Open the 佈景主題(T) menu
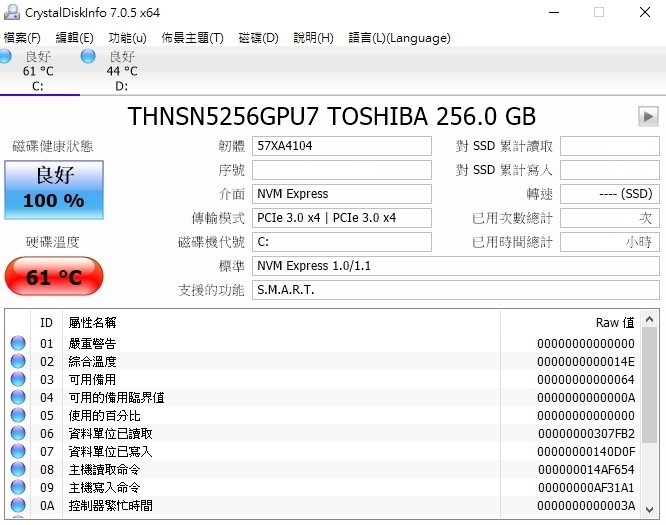This screenshot has height=525, width=666. [192, 38]
